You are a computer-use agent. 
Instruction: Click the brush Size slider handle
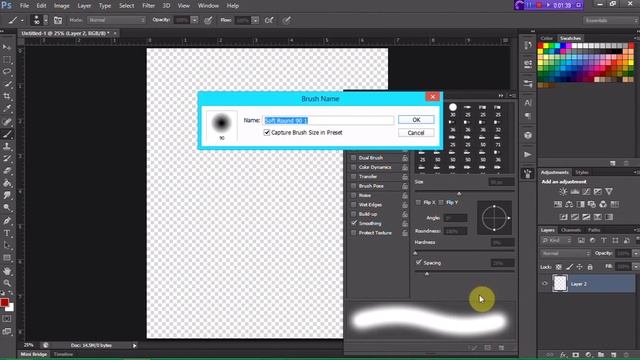click(x=459, y=193)
